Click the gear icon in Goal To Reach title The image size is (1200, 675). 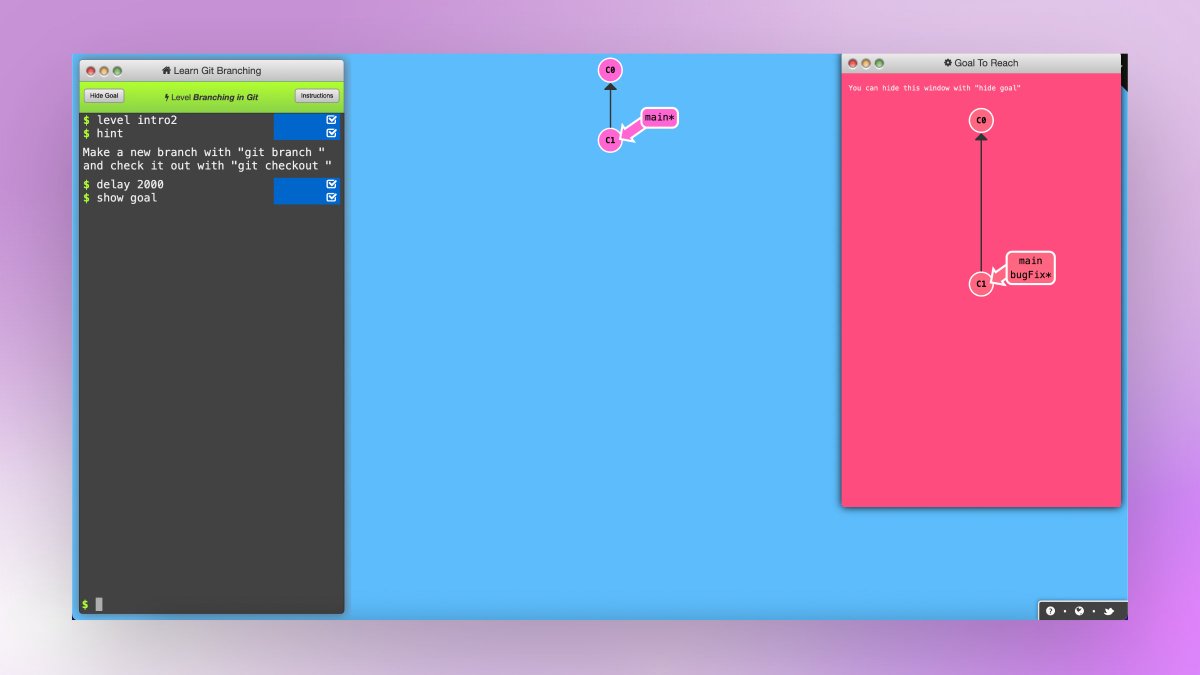point(948,63)
